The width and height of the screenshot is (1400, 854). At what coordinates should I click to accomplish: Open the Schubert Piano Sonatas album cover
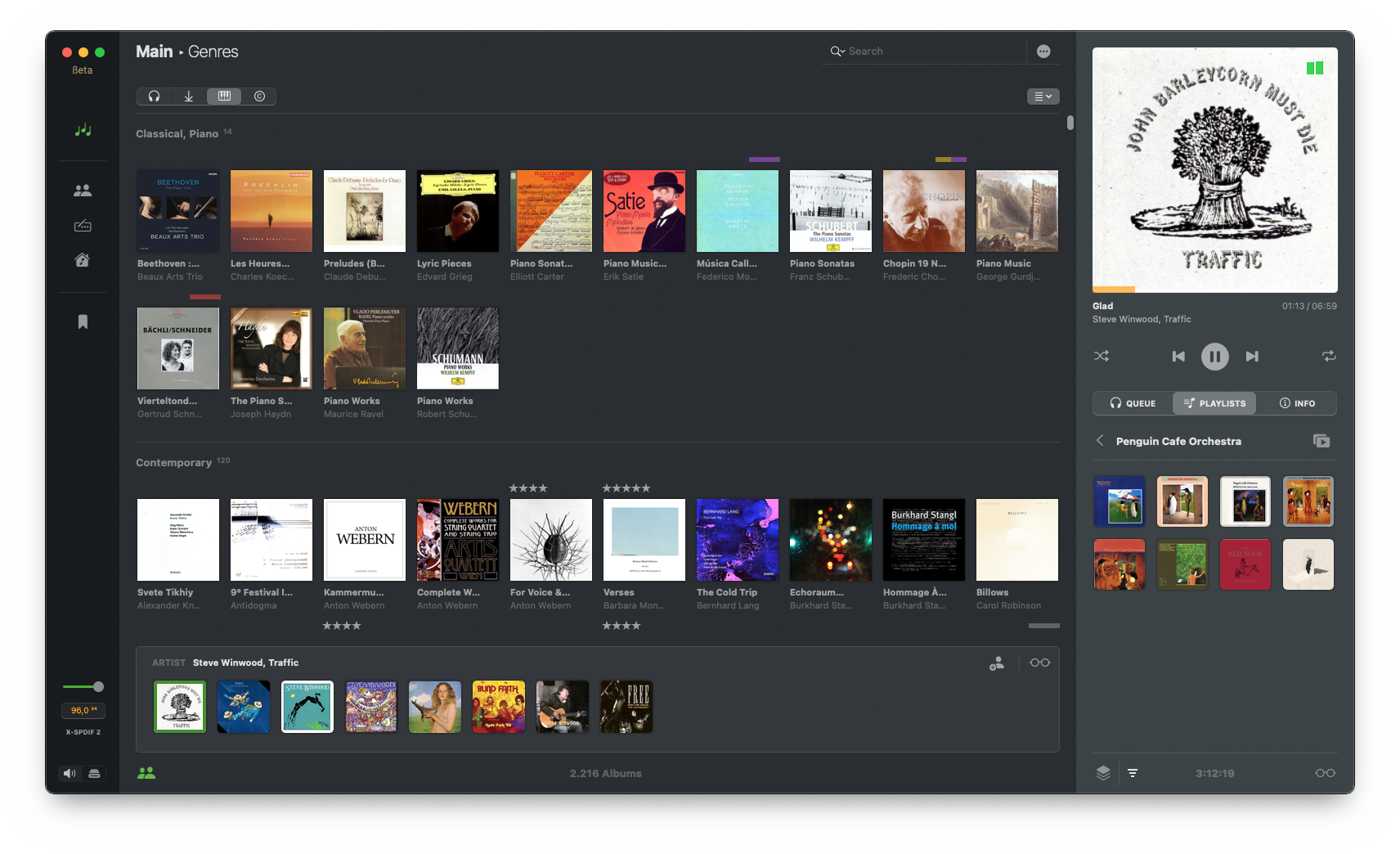[x=831, y=211]
